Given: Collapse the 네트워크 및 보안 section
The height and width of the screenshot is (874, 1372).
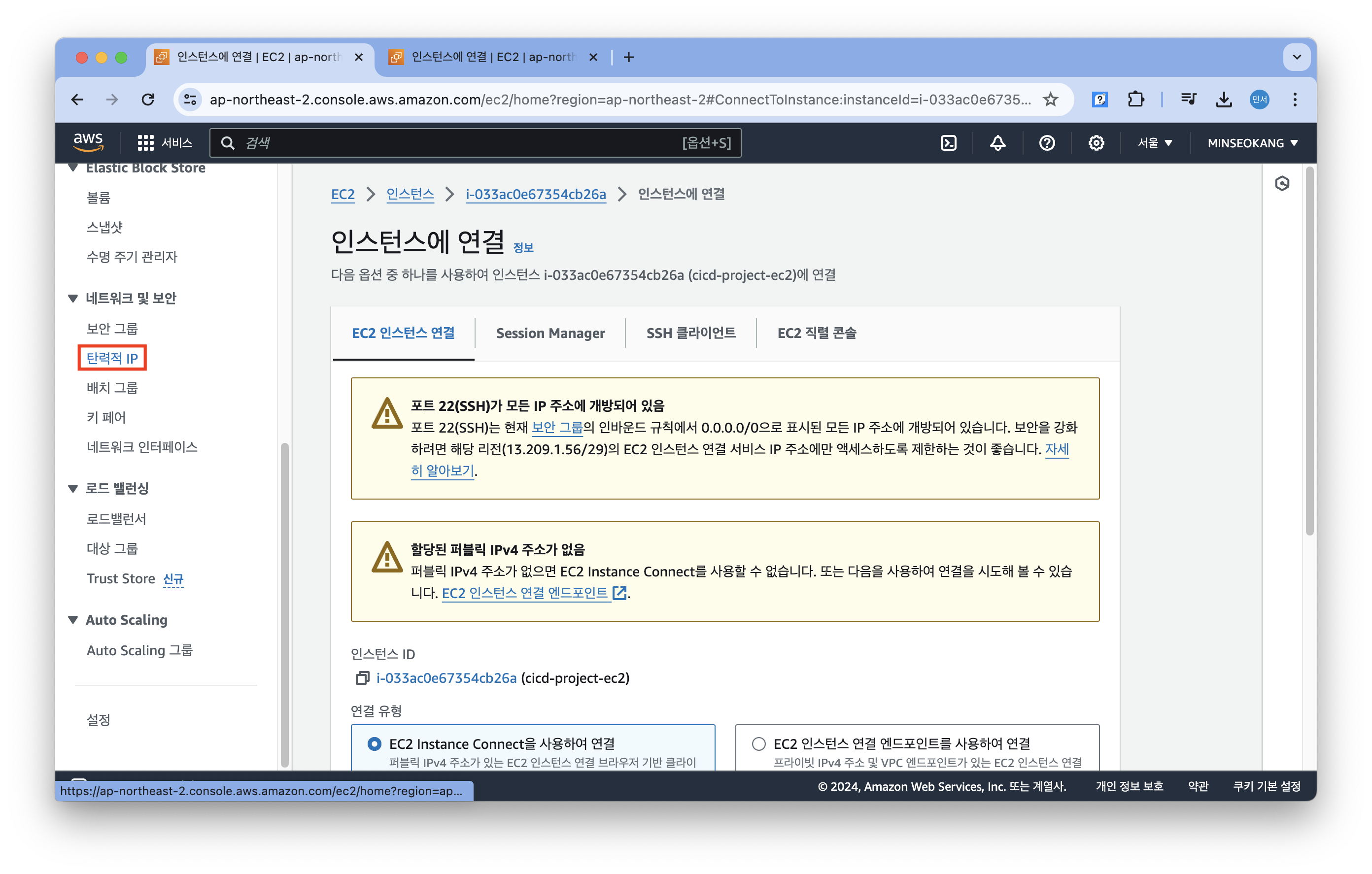Looking at the screenshot, I should 73,298.
